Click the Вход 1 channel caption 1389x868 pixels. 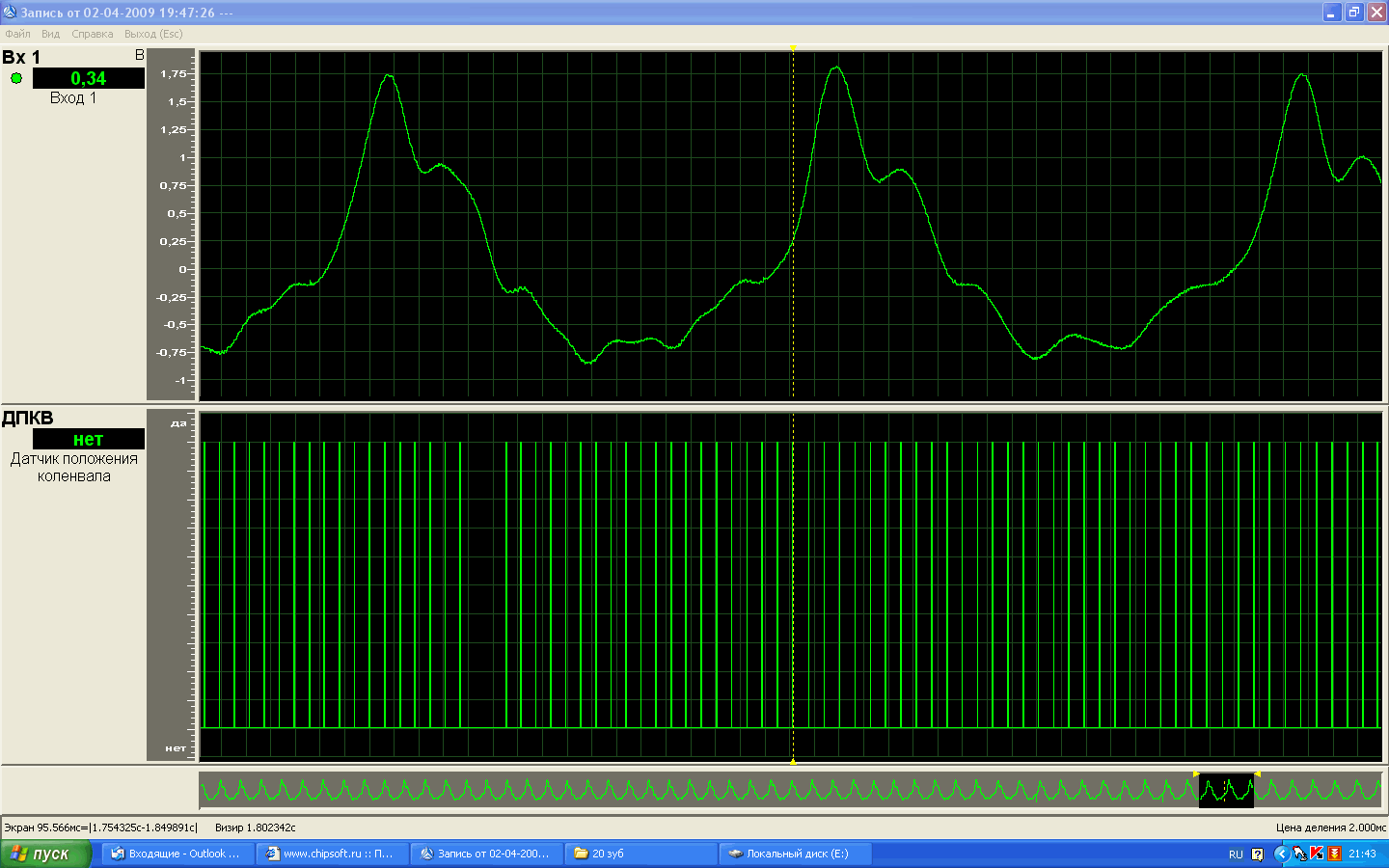pos(73,97)
